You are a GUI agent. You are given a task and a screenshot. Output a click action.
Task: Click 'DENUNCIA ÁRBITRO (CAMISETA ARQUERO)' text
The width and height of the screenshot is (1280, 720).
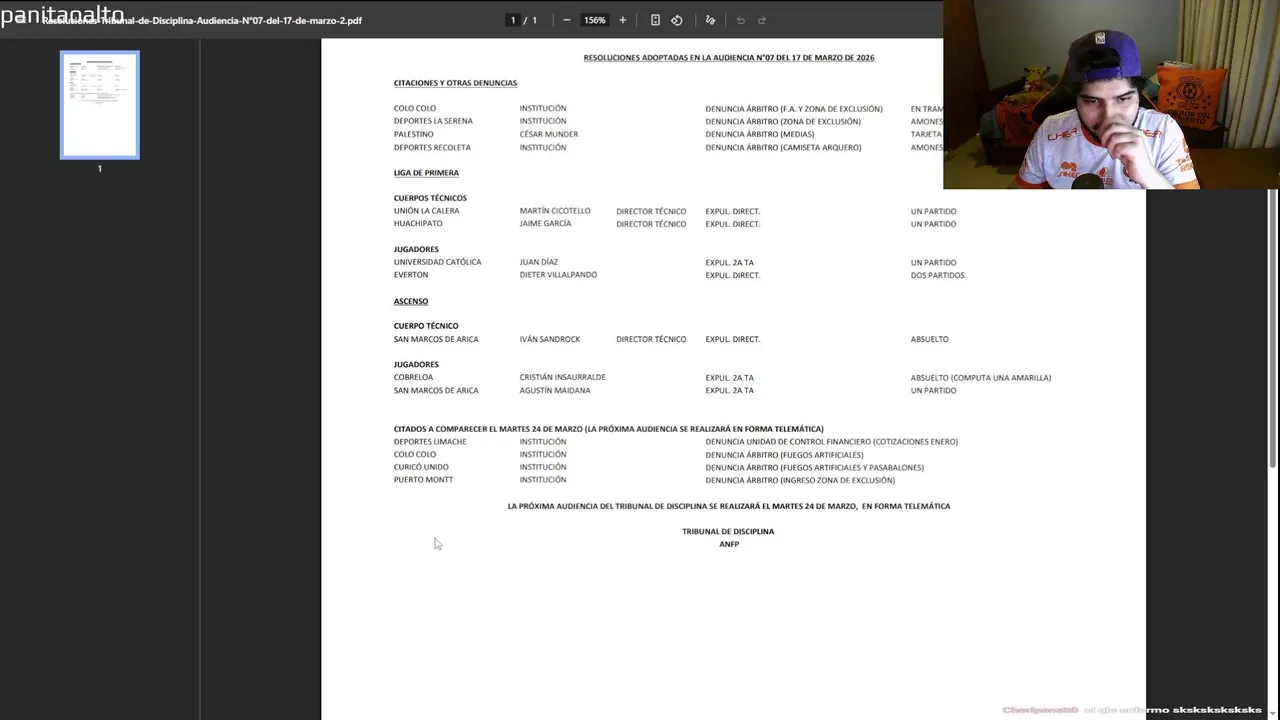coord(783,147)
